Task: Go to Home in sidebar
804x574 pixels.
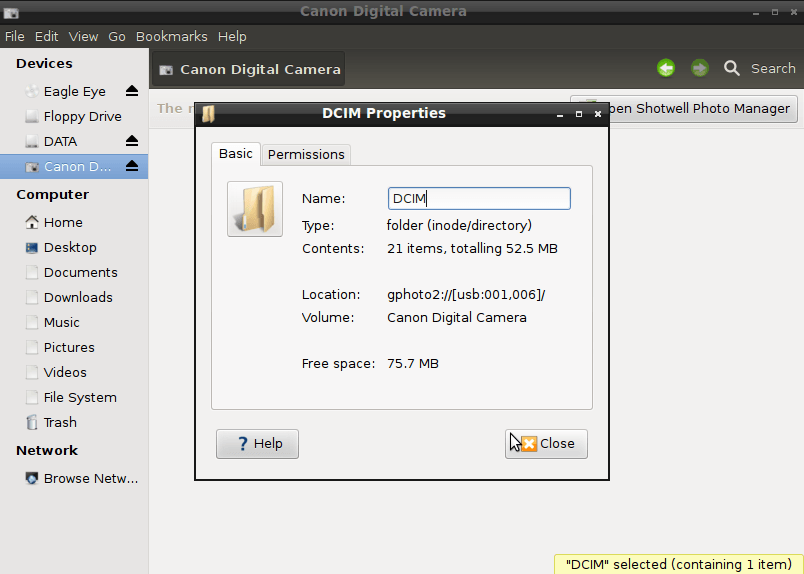Action: (74, 222)
